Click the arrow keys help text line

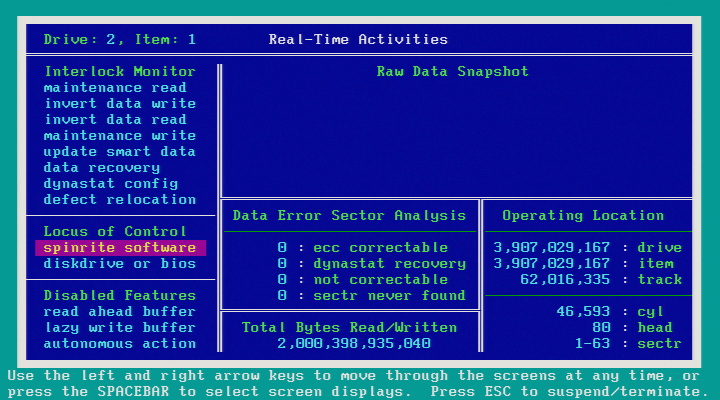pos(354,376)
